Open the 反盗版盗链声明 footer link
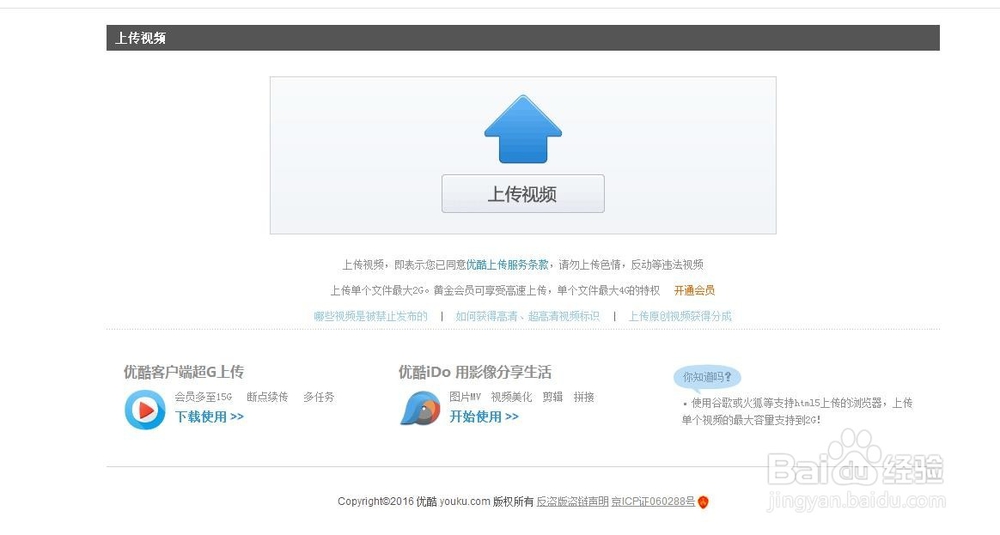The height and width of the screenshot is (535, 1000). pos(573,502)
